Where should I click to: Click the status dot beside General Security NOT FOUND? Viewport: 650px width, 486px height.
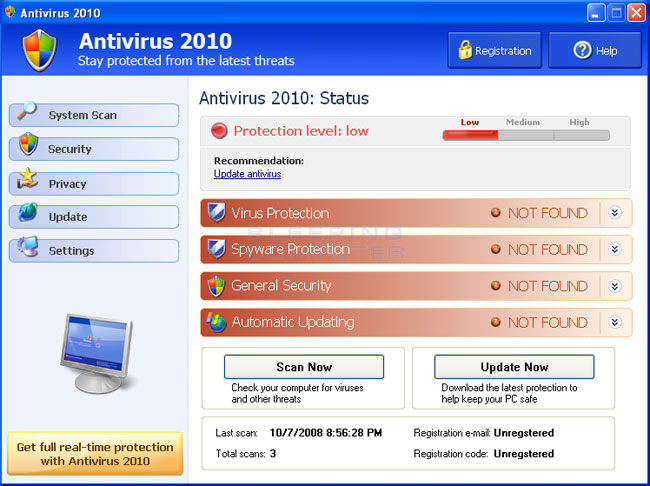coord(495,286)
